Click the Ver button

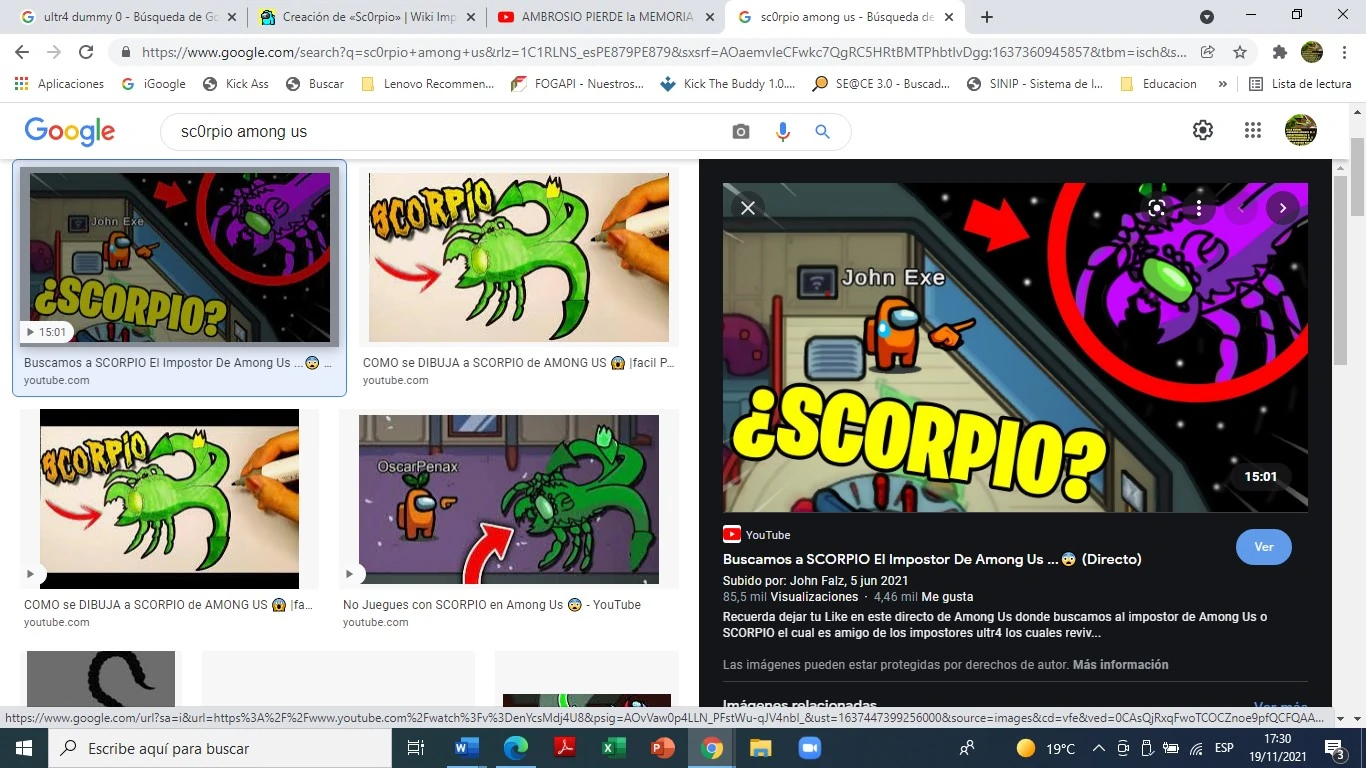pos(1264,547)
